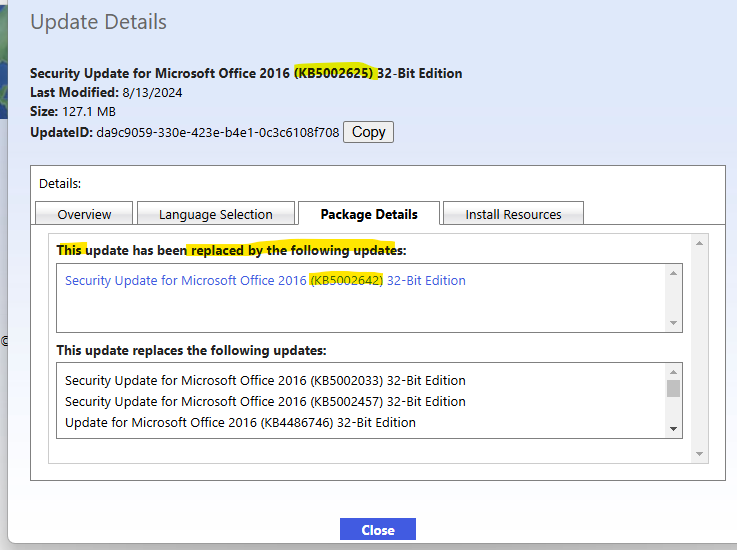Click the up arrow of the replaced-by list scrollbar
Image resolution: width=737 pixels, height=550 pixels.
point(674,274)
